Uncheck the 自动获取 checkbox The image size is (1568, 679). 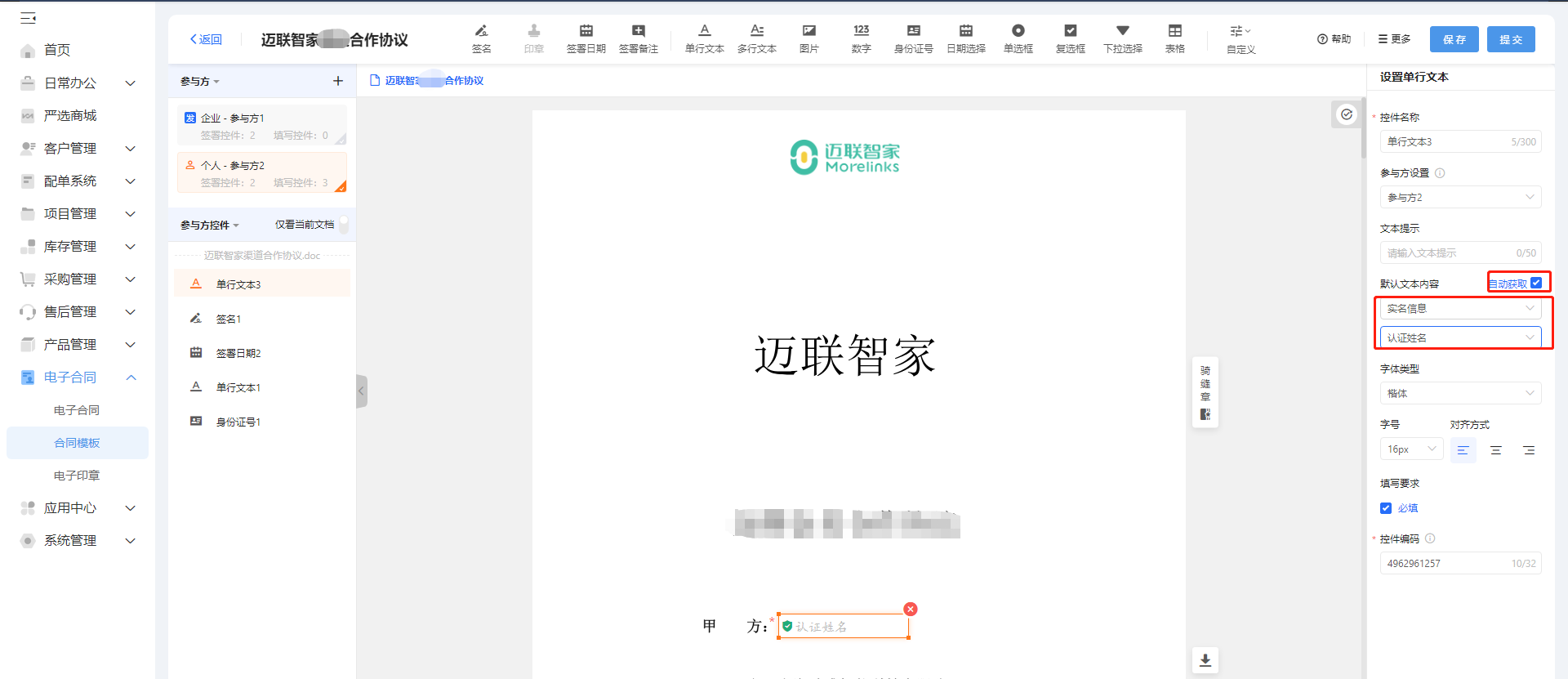point(1536,283)
